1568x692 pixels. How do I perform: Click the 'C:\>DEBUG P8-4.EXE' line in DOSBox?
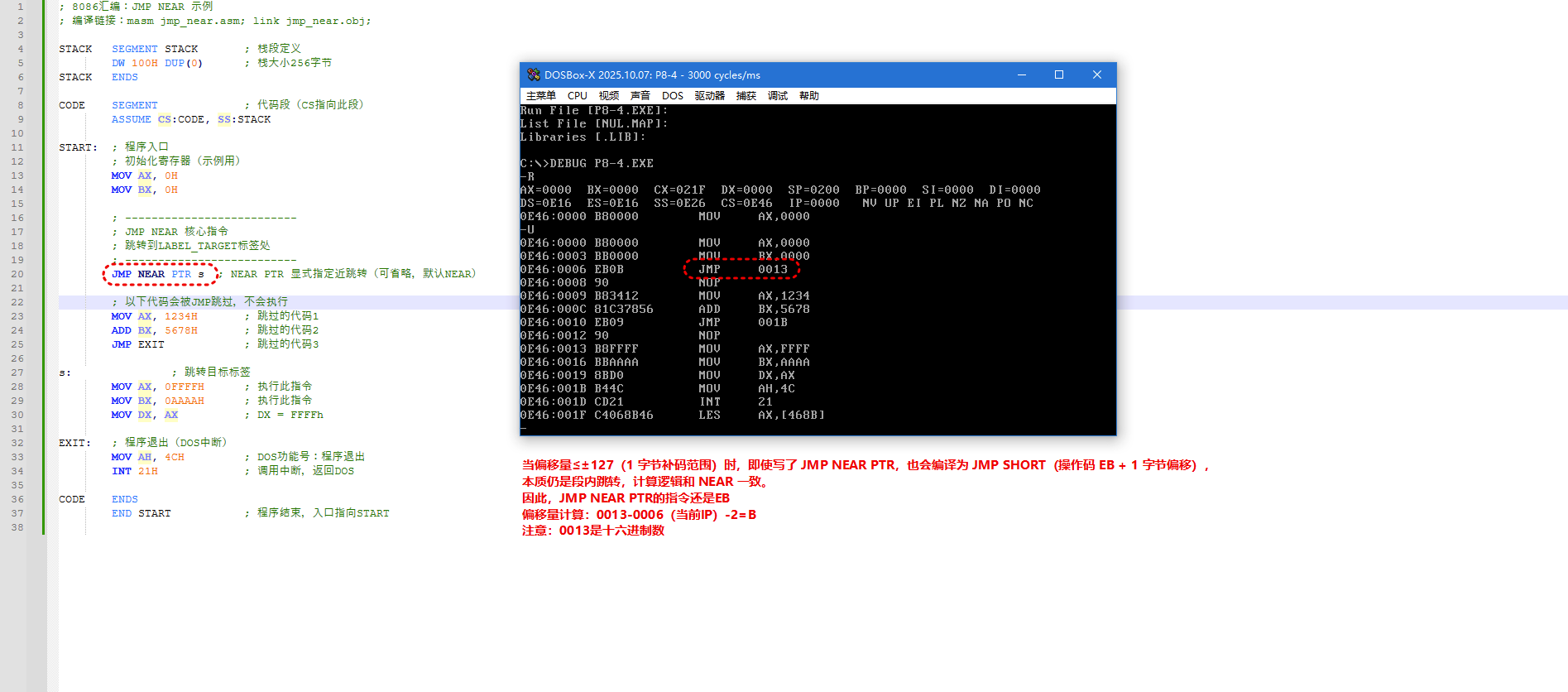[587, 164]
